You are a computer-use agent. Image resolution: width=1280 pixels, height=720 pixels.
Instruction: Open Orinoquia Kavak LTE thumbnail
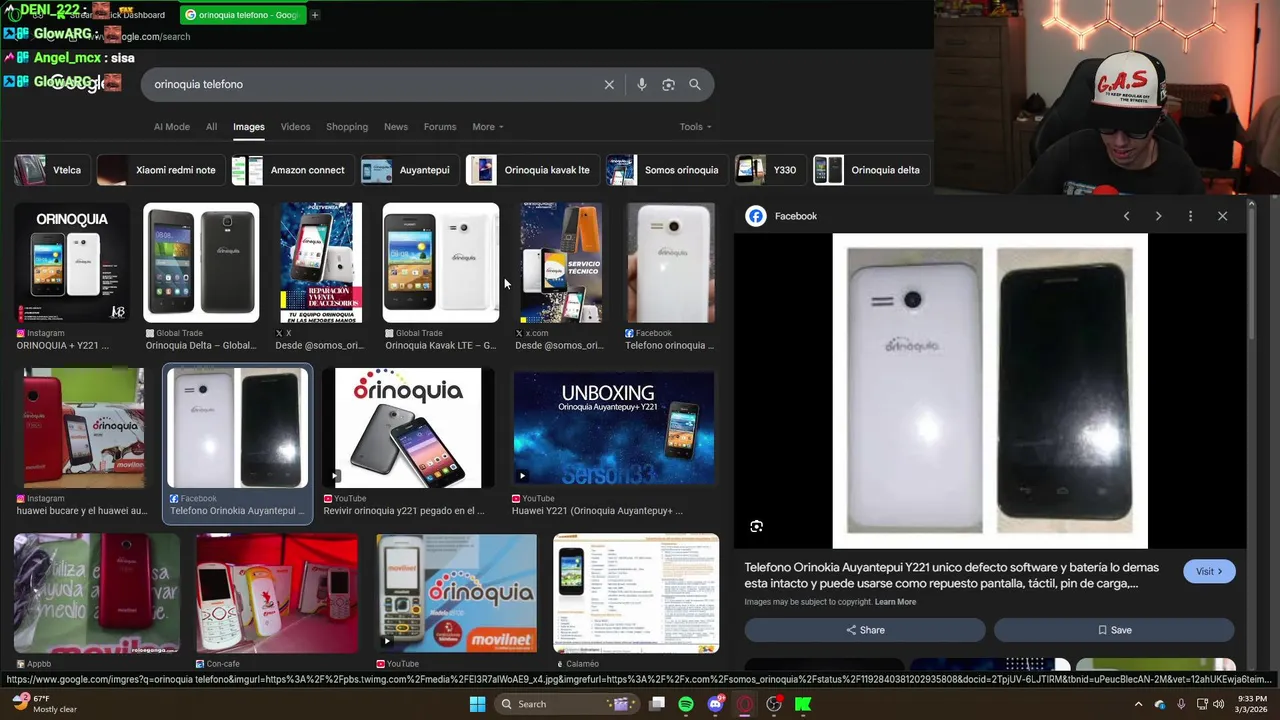point(441,263)
